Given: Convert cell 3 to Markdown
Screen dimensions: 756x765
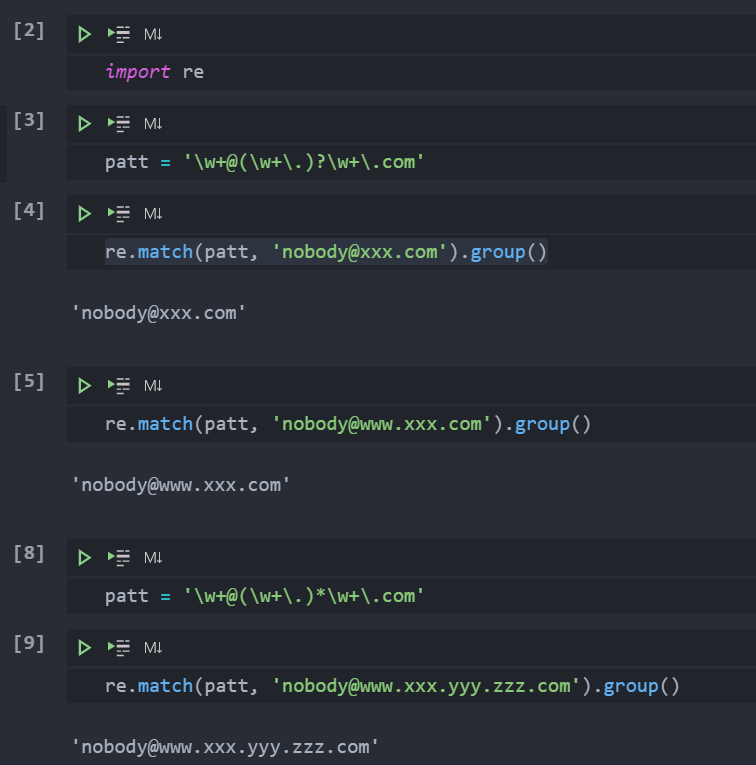Looking at the screenshot, I should (x=153, y=124).
